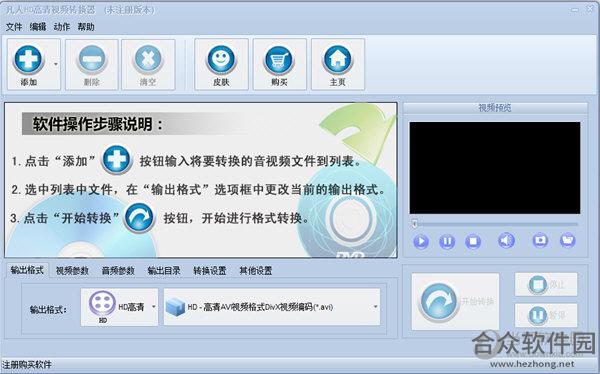Click the black video preview area
The width and height of the screenshot is (600, 374).
(x=495, y=168)
